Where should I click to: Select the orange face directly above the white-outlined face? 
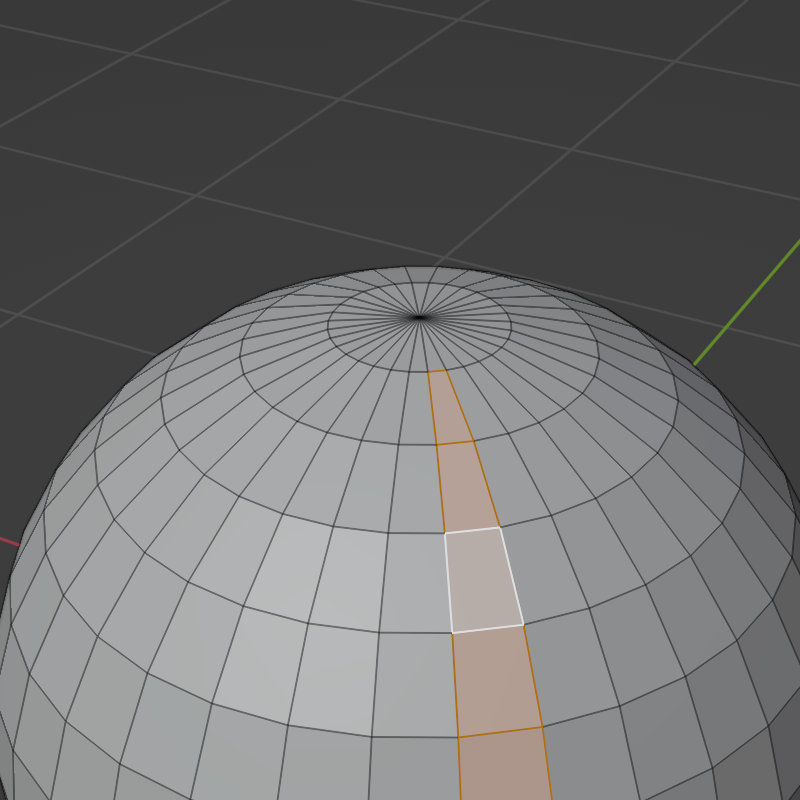[467, 487]
